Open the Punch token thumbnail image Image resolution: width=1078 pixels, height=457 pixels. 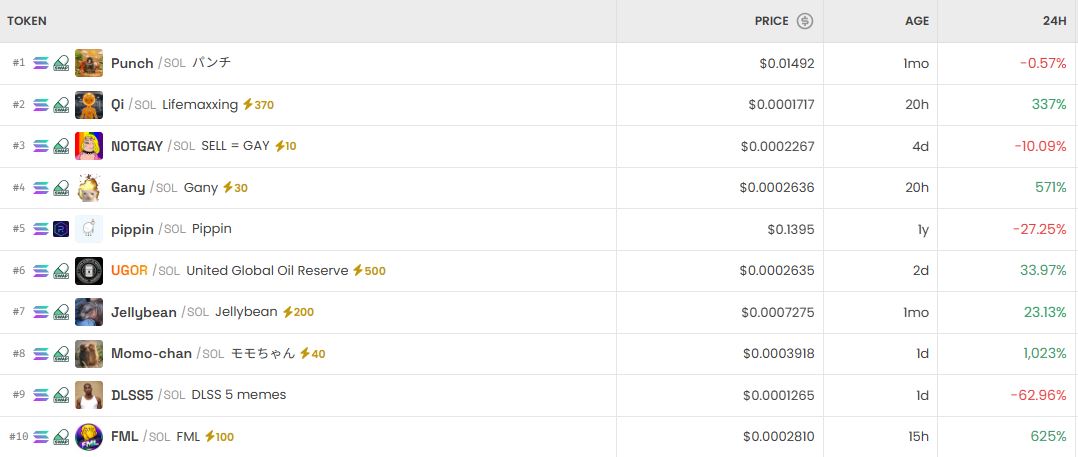point(89,63)
